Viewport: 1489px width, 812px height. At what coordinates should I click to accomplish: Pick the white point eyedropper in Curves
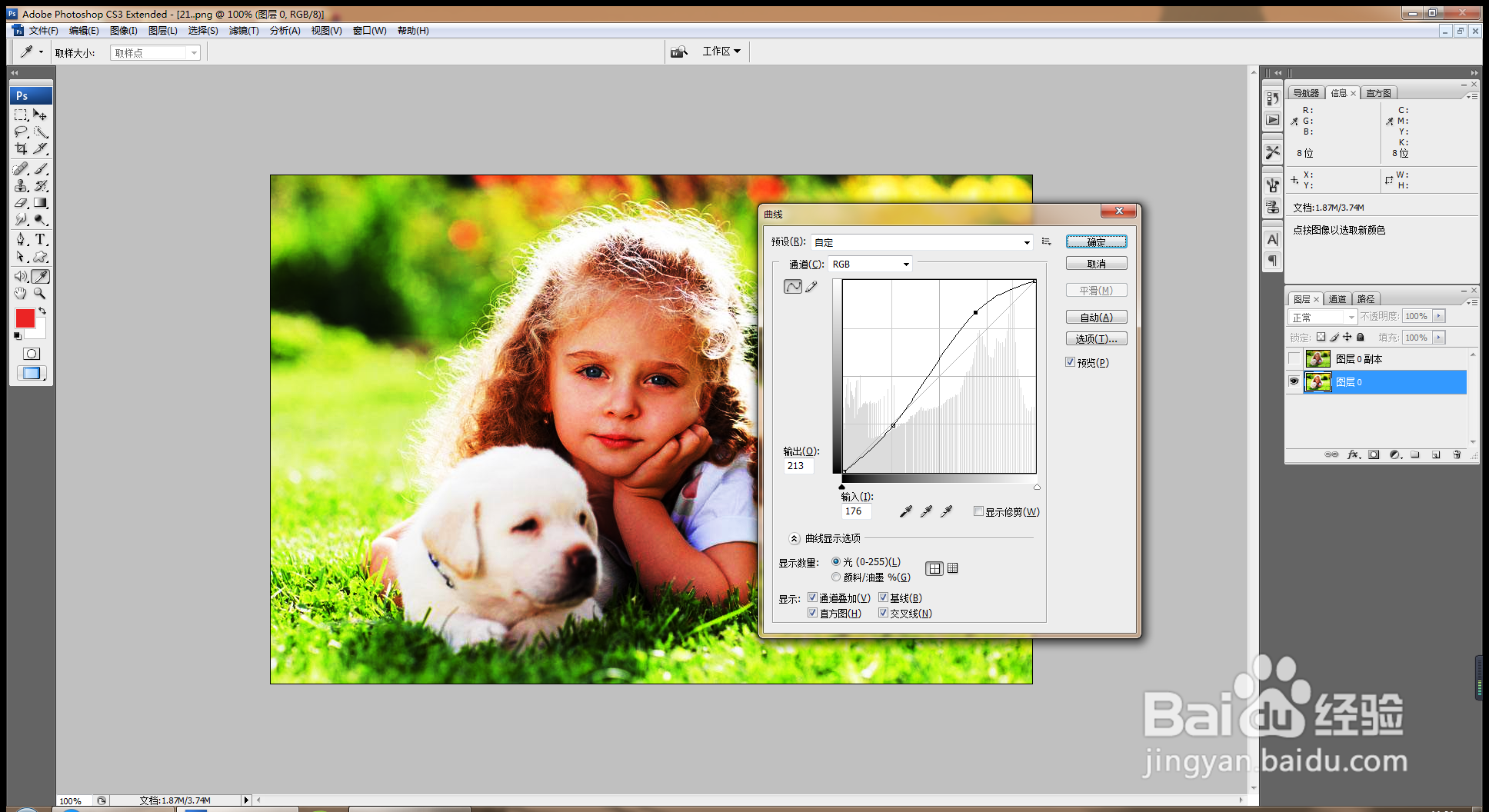point(947,511)
